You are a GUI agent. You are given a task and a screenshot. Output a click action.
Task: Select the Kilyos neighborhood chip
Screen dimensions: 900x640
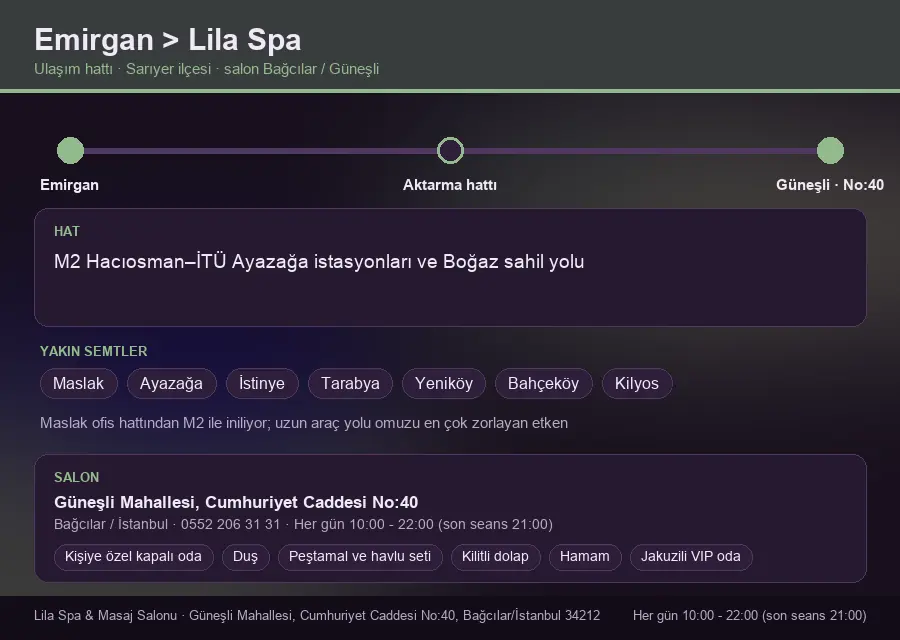[637, 383]
